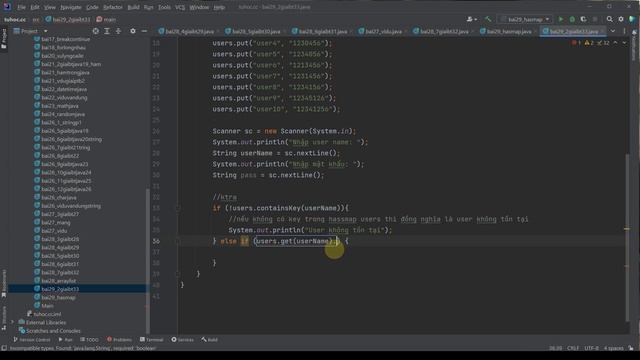The width and height of the screenshot is (640, 360).
Task: Click bai29_2giaibt33 breadcrumb in navigation bar
Action: (x=68, y=19)
